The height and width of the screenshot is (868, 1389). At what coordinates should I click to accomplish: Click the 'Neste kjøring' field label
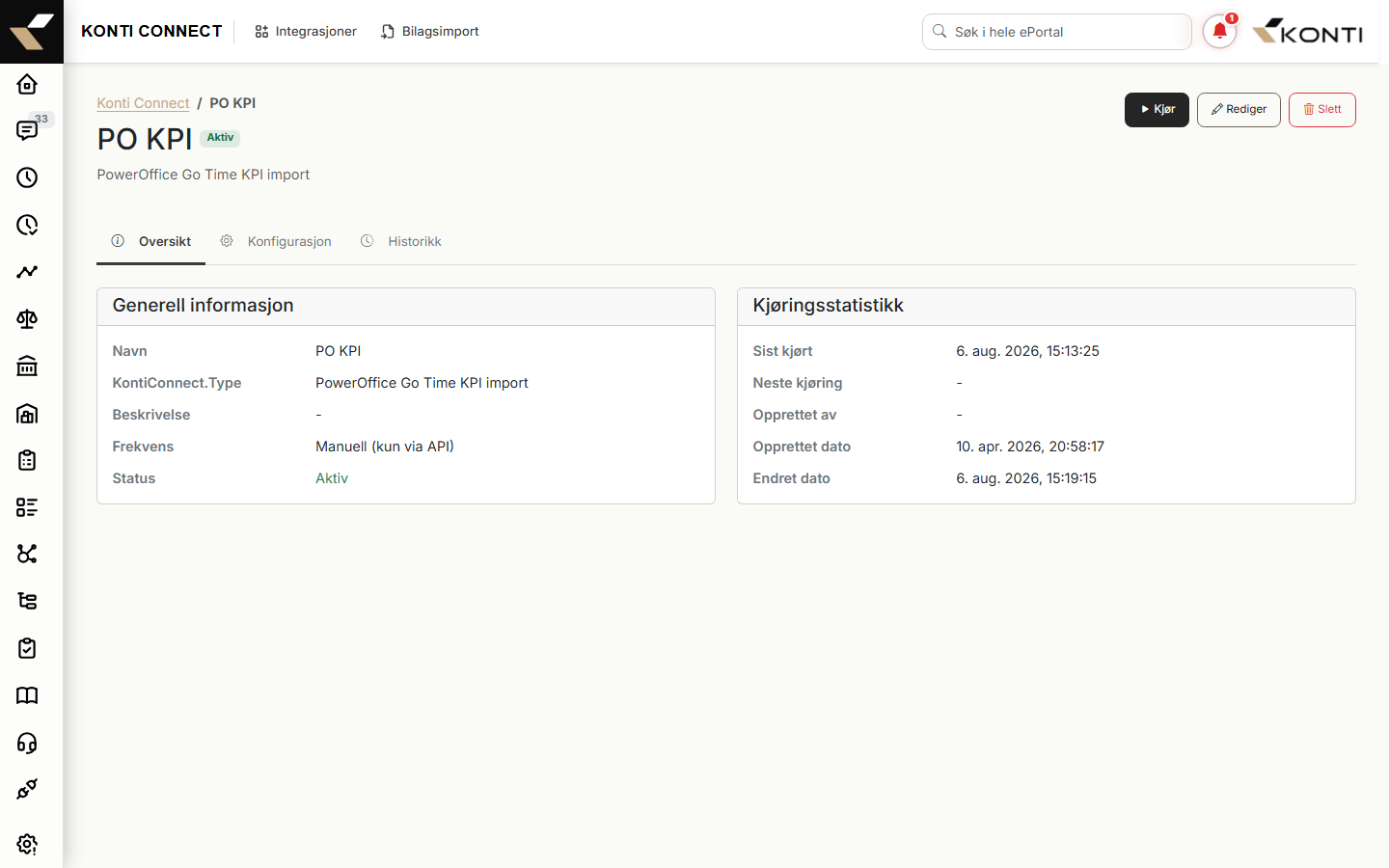pyautogui.click(x=798, y=383)
